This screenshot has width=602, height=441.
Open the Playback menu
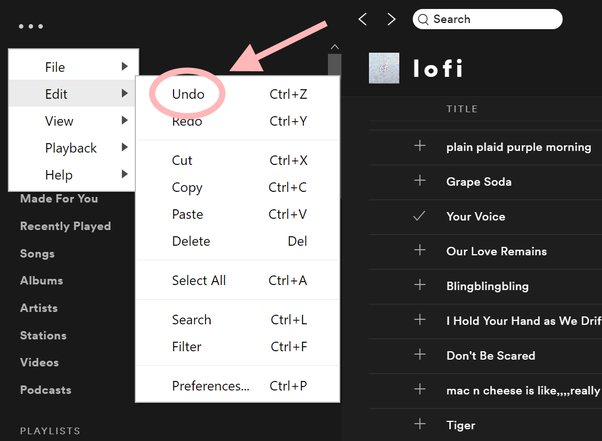[72, 148]
